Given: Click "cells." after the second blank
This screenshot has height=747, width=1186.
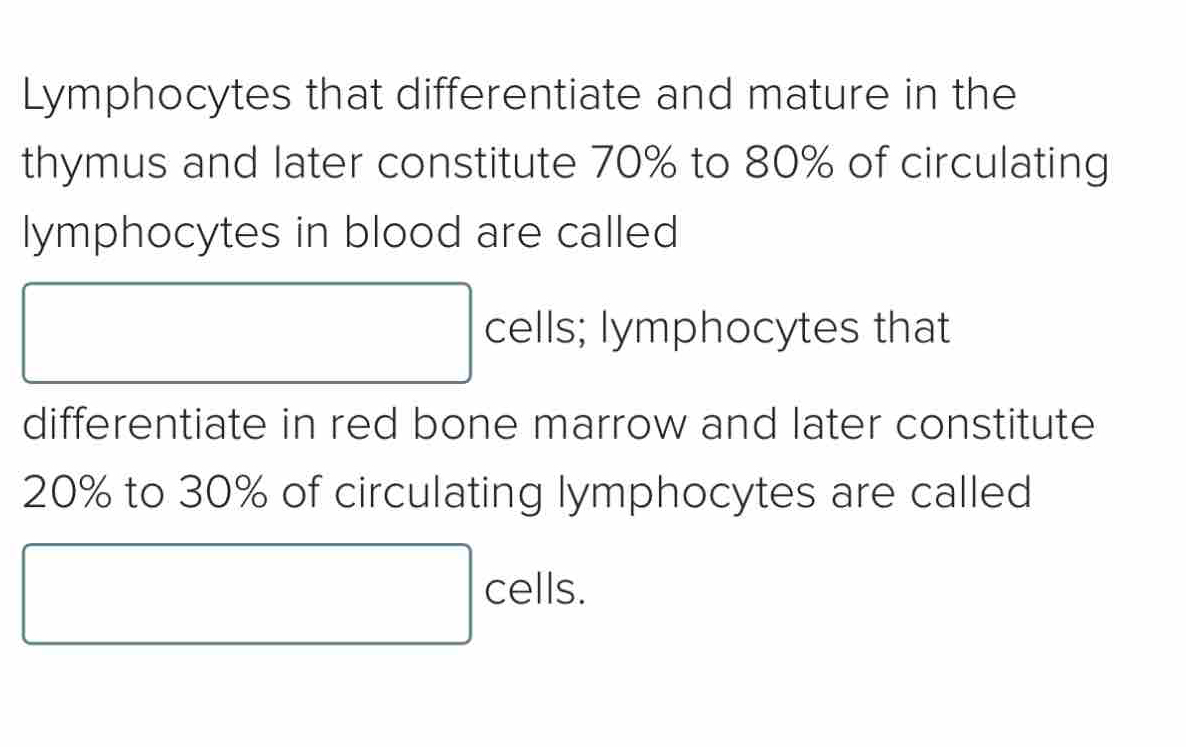Looking at the screenshot, I should [x=534, y=590].
